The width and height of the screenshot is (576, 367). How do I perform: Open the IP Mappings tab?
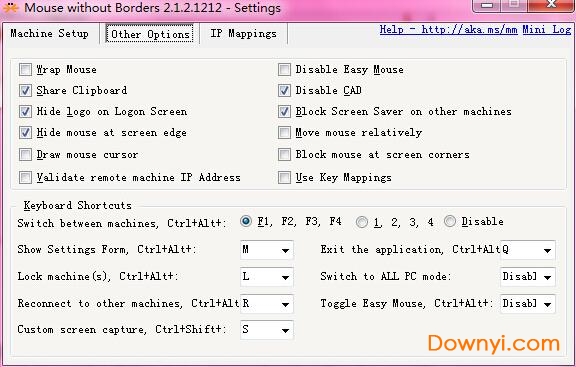(x=243, y=33)
